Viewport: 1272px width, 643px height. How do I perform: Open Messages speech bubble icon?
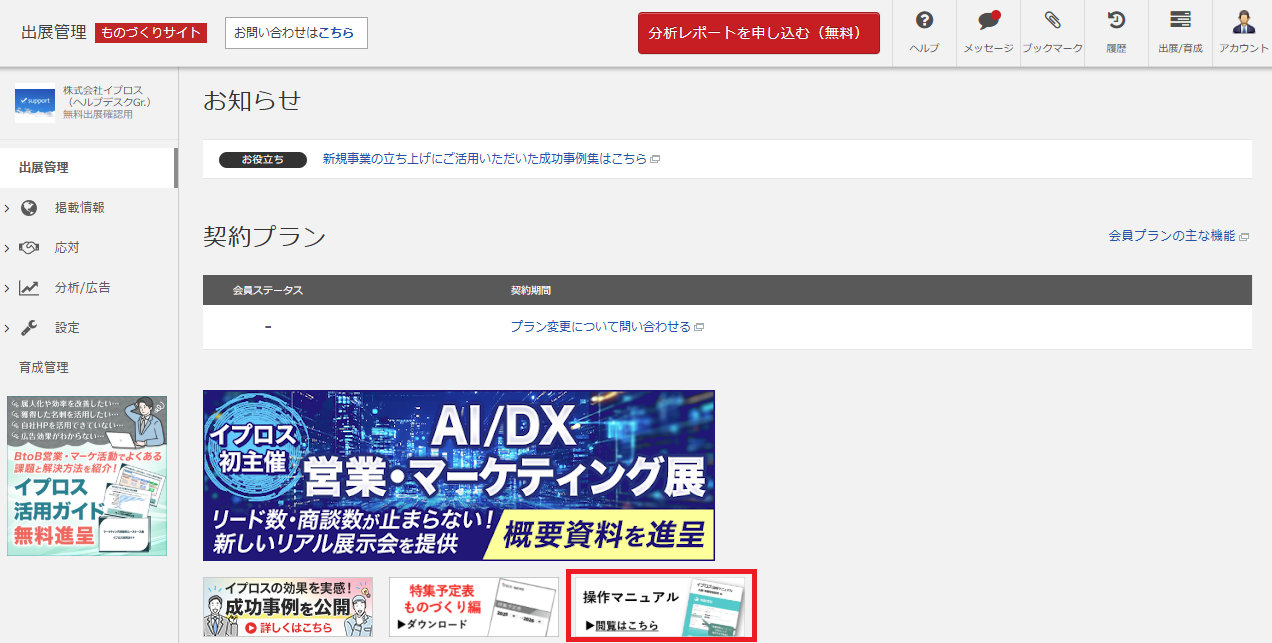[x=988, y=21]
